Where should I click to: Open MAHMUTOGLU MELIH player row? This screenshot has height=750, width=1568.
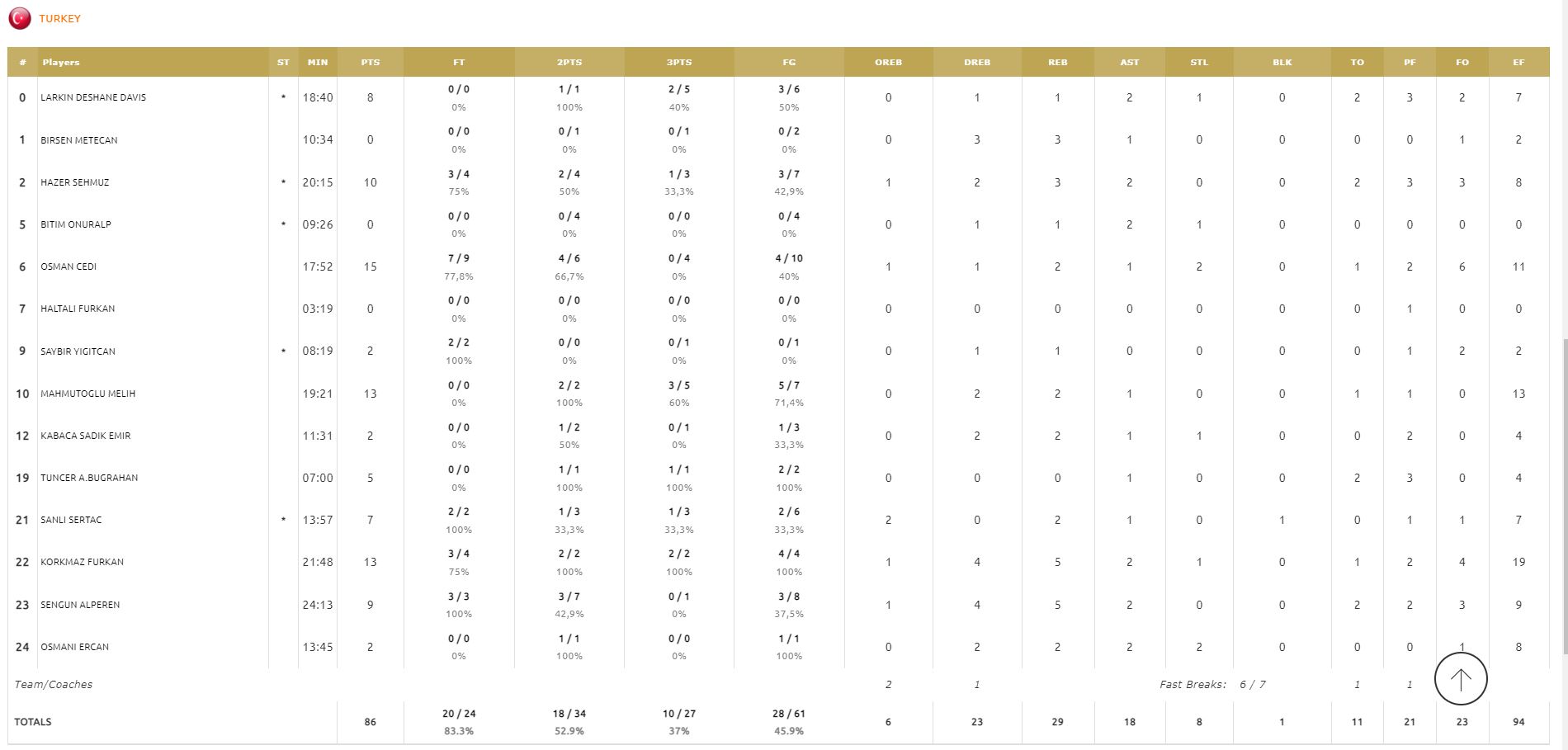coord(778,394)
